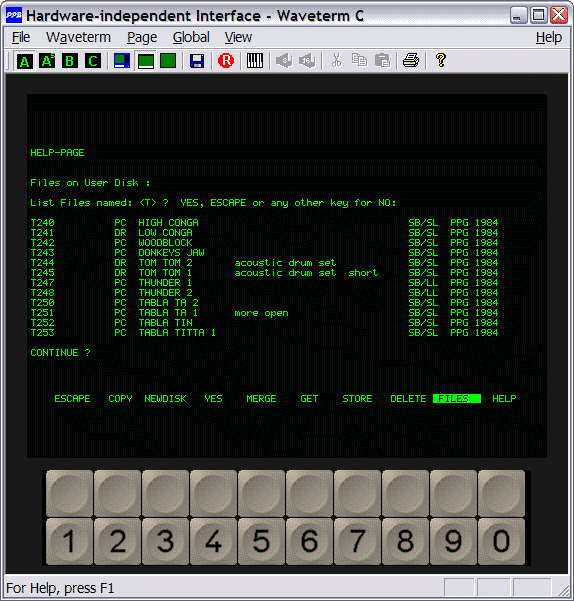Click the blue-green split screen view icon
Screen dimensions: 574x601
(122, 61)
